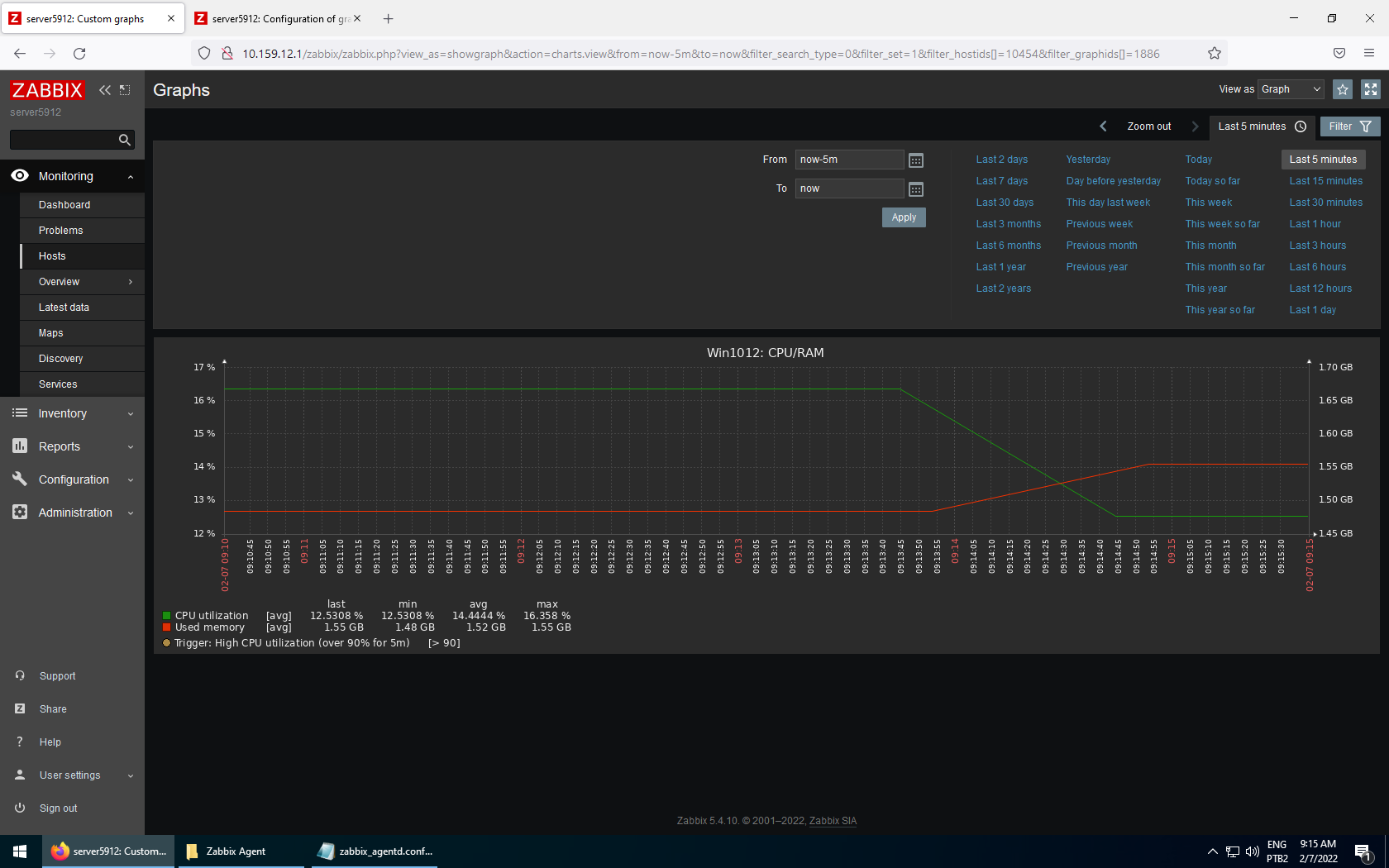The image size is (1389, 868).
Task: Open Configuration via the wrench icon
Action: pyautogui.click(x=19, y=479)
